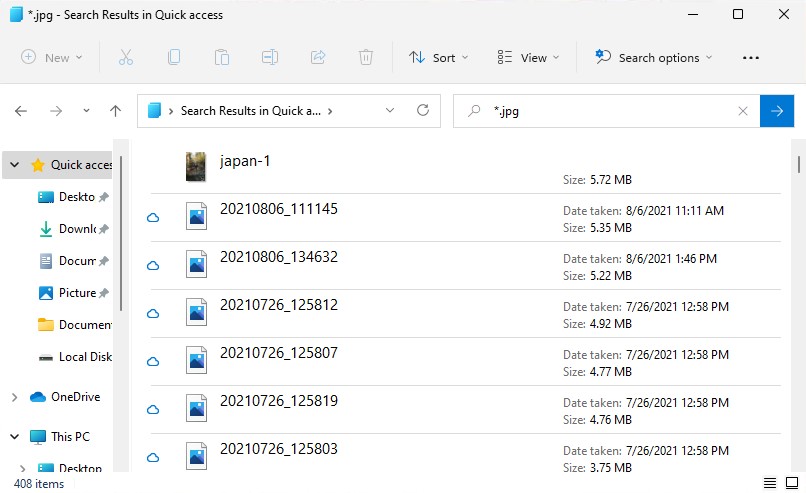Click the Rename icon in toolbar

pyautogui.click(x=270, y=57)
